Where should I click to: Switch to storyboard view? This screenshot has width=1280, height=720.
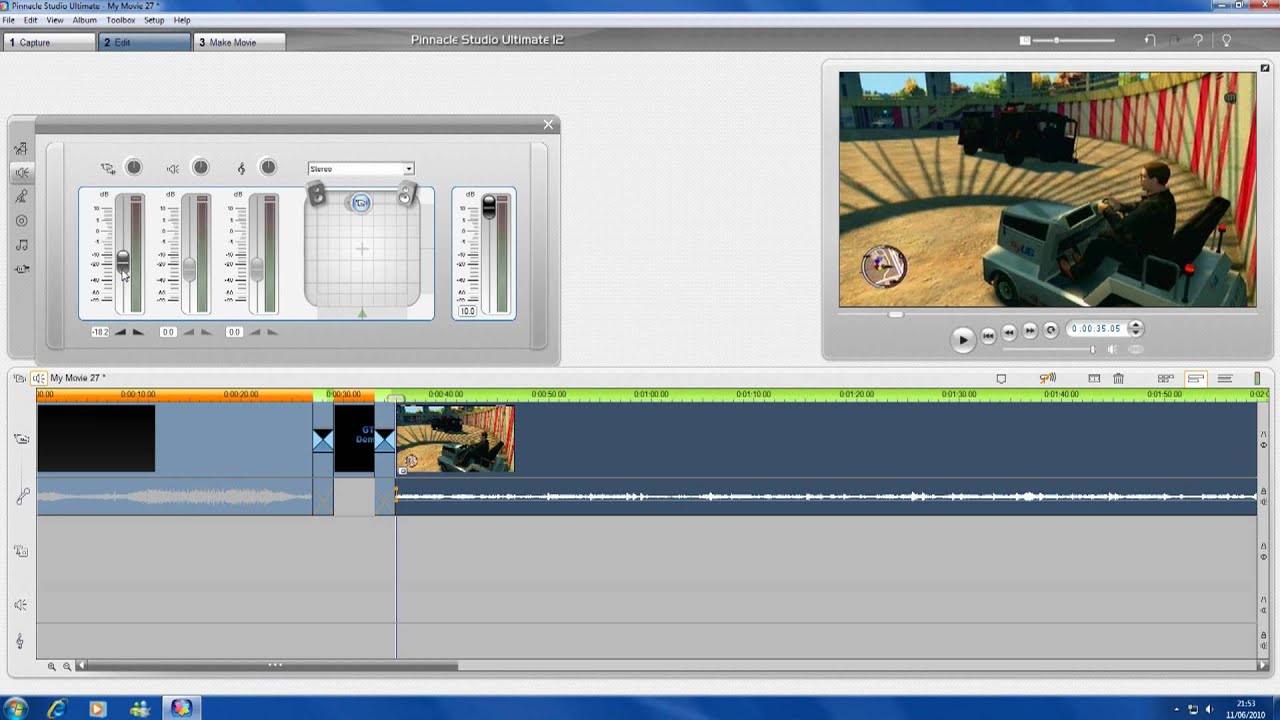coord(1165,378)
